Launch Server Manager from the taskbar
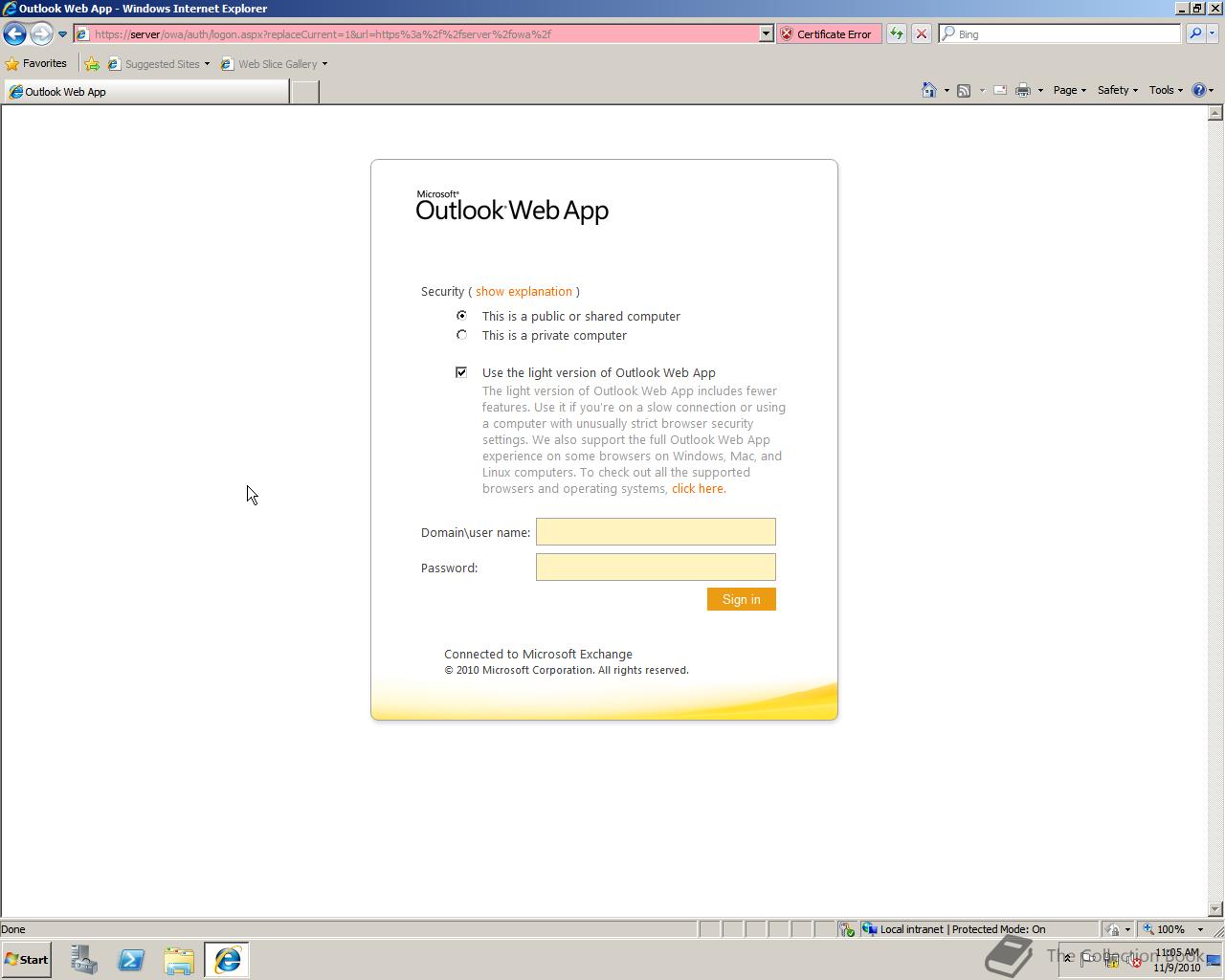 coord(83,960)
